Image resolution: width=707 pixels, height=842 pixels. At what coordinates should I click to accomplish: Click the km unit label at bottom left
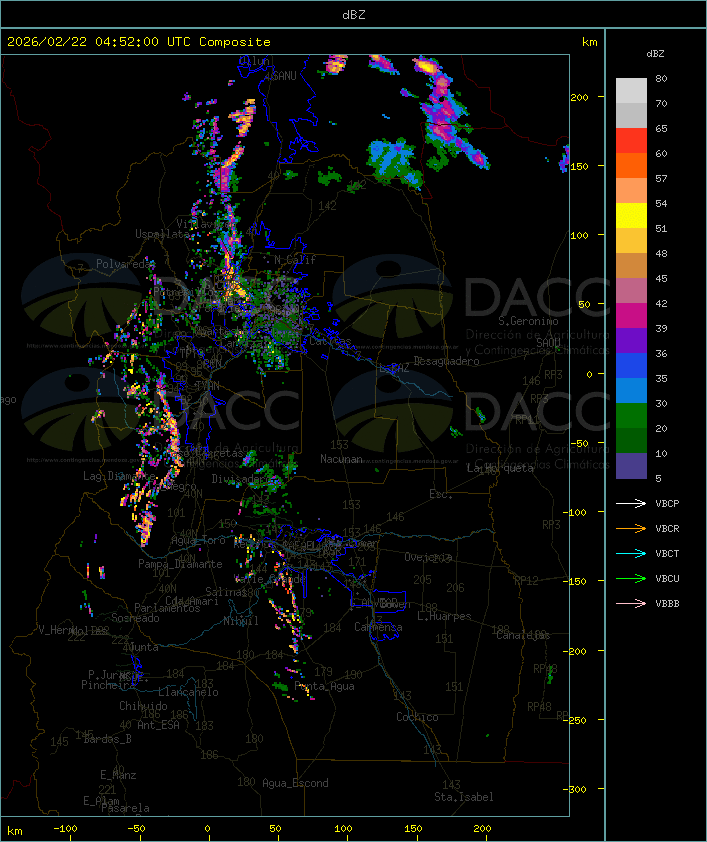[14, 831]
